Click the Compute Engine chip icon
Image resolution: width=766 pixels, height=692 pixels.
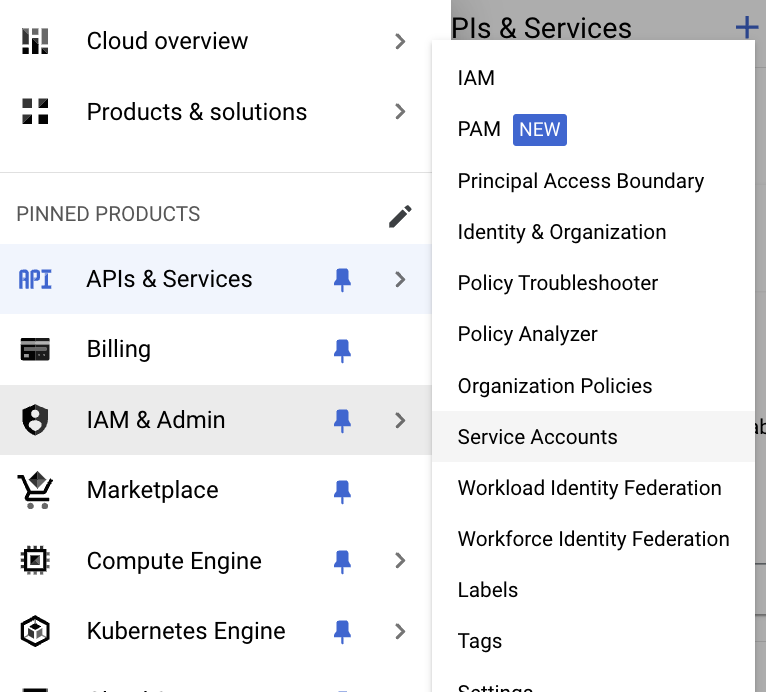(x=35, y=560)
